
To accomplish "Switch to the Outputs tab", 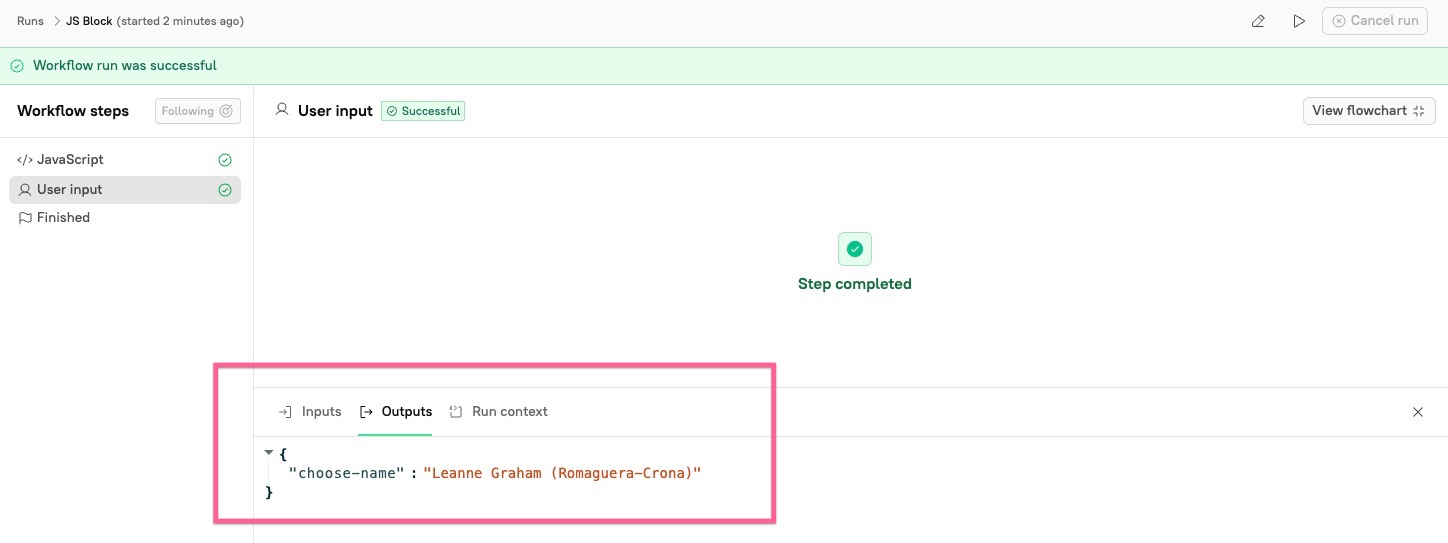I will pos(396,412).
